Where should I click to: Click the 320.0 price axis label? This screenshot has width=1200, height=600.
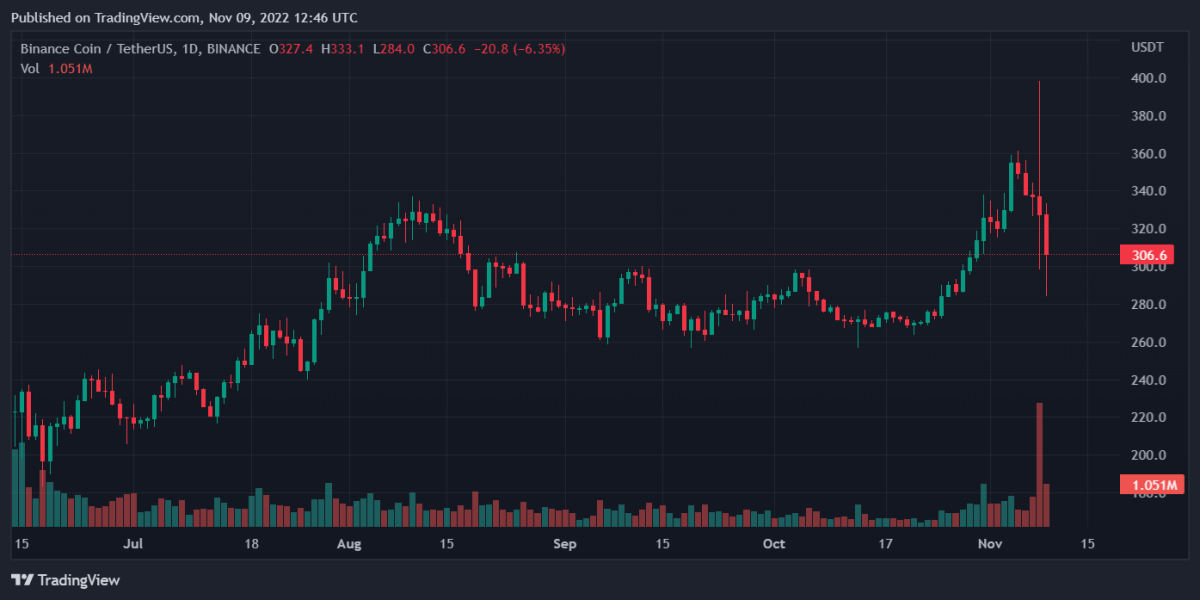pyautogui.click(x=1147, y=229)
